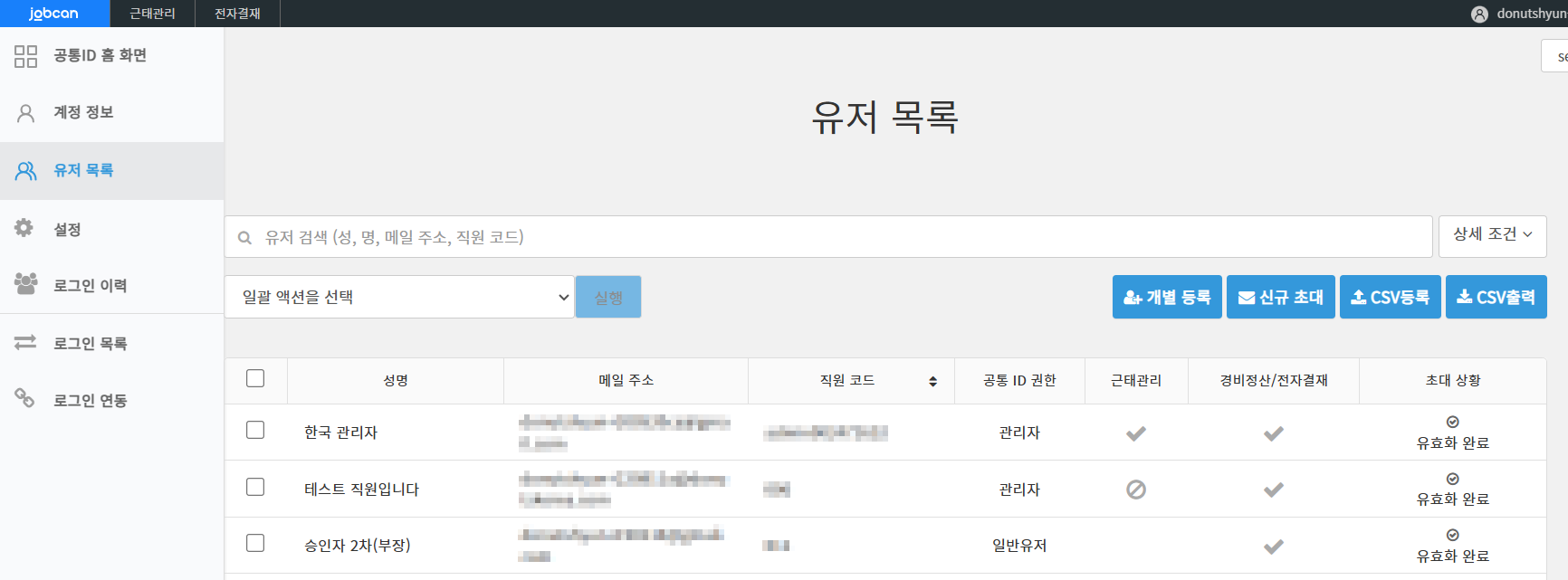Switch to the 근태관리 top tab

[152, 14]
